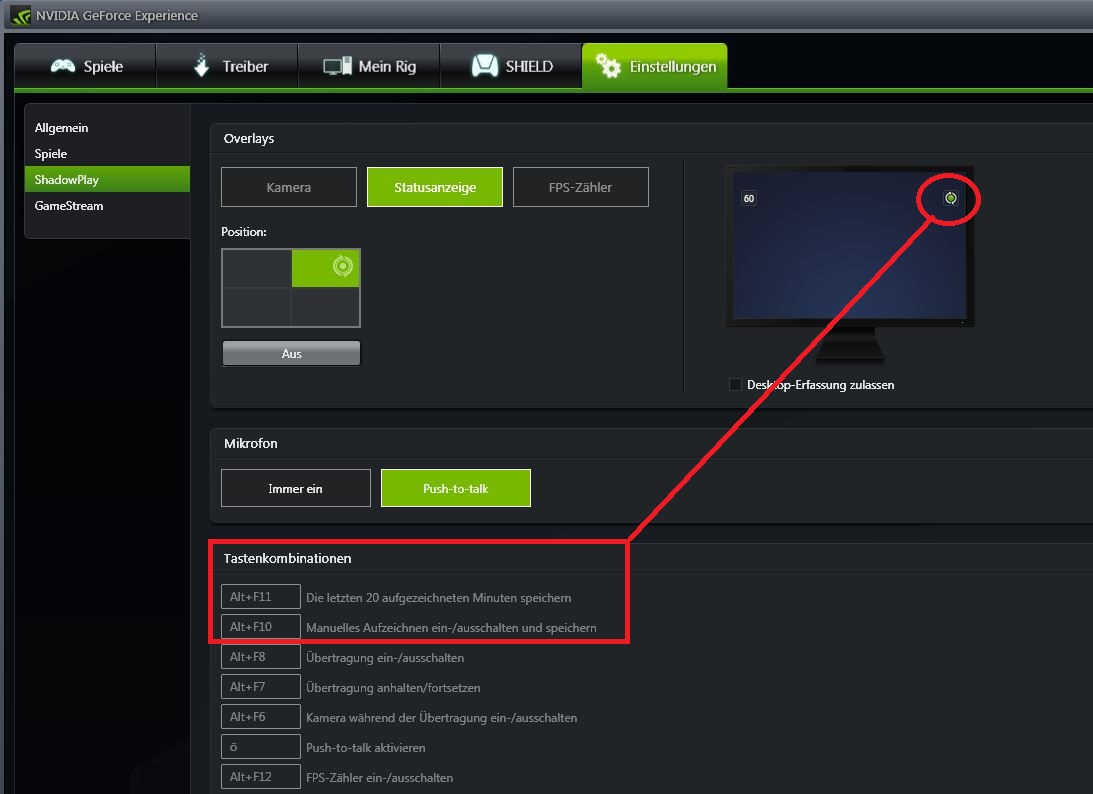
Task: Click the download arrow icon on Treiber
Action: tap(201, 65)
